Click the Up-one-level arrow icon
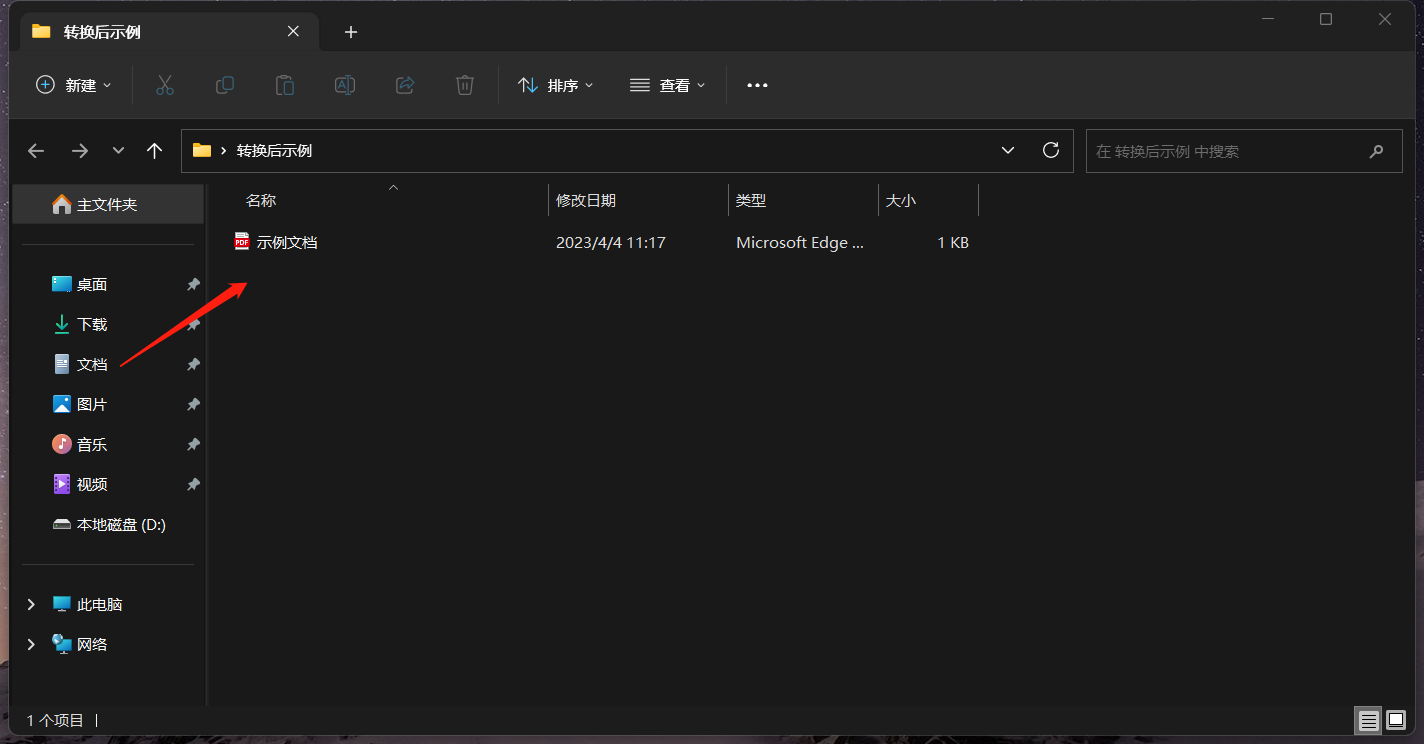Viewport: 1424px width, 744px height. (154, 150)
